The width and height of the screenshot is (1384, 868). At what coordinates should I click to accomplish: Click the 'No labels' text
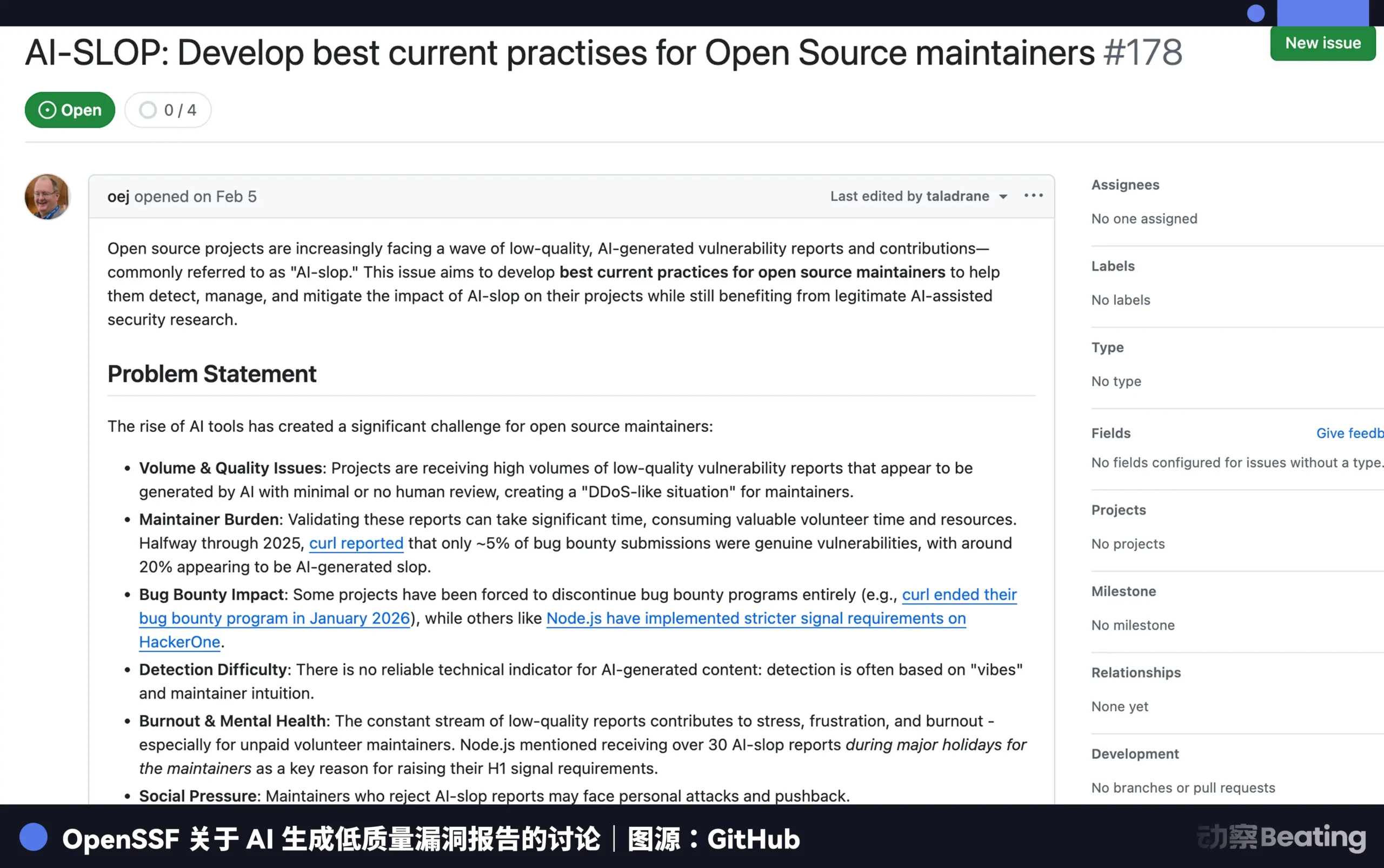(x=1120, y=299)
